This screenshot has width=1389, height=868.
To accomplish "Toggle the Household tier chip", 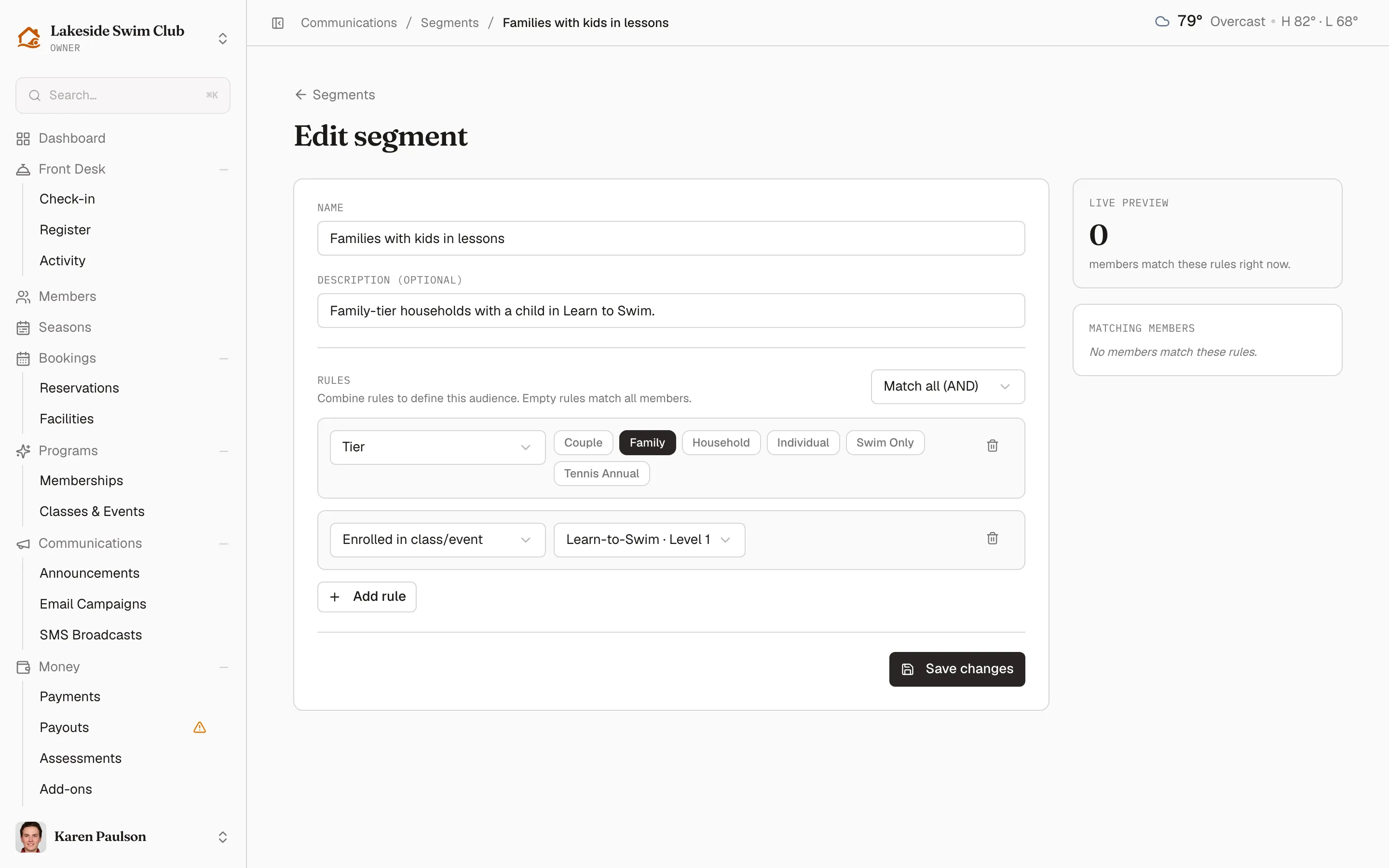I will (x=721, y=443).
